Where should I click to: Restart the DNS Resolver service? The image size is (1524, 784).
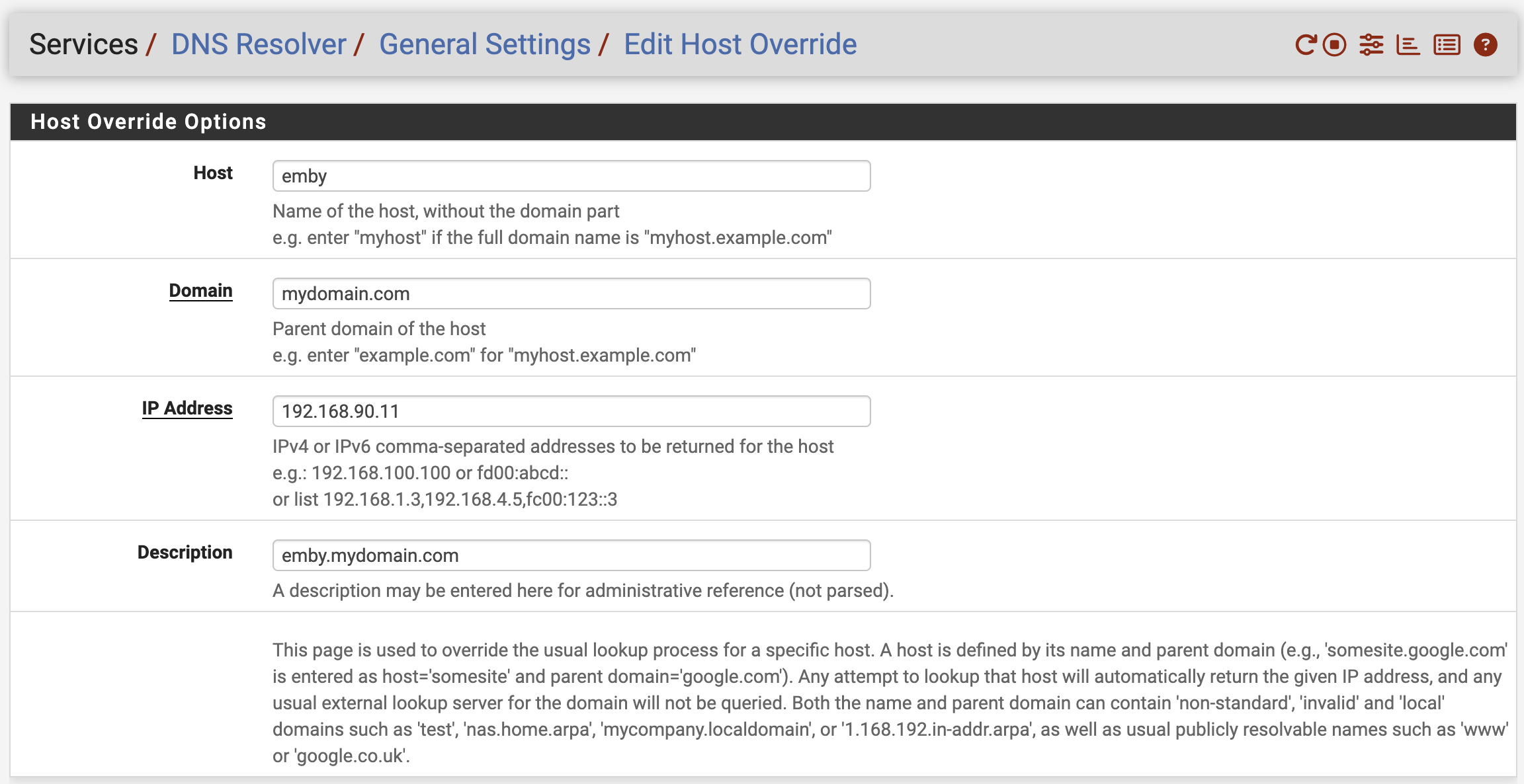(1305, 45)
